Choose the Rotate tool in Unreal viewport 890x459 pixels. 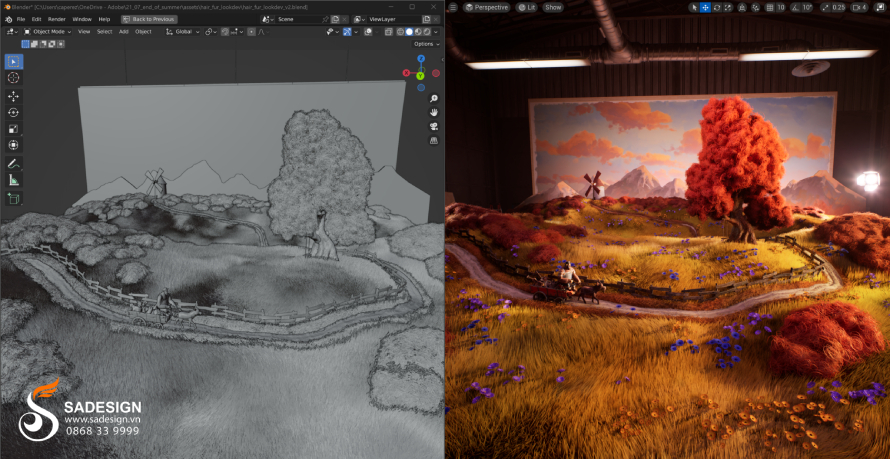717,7
